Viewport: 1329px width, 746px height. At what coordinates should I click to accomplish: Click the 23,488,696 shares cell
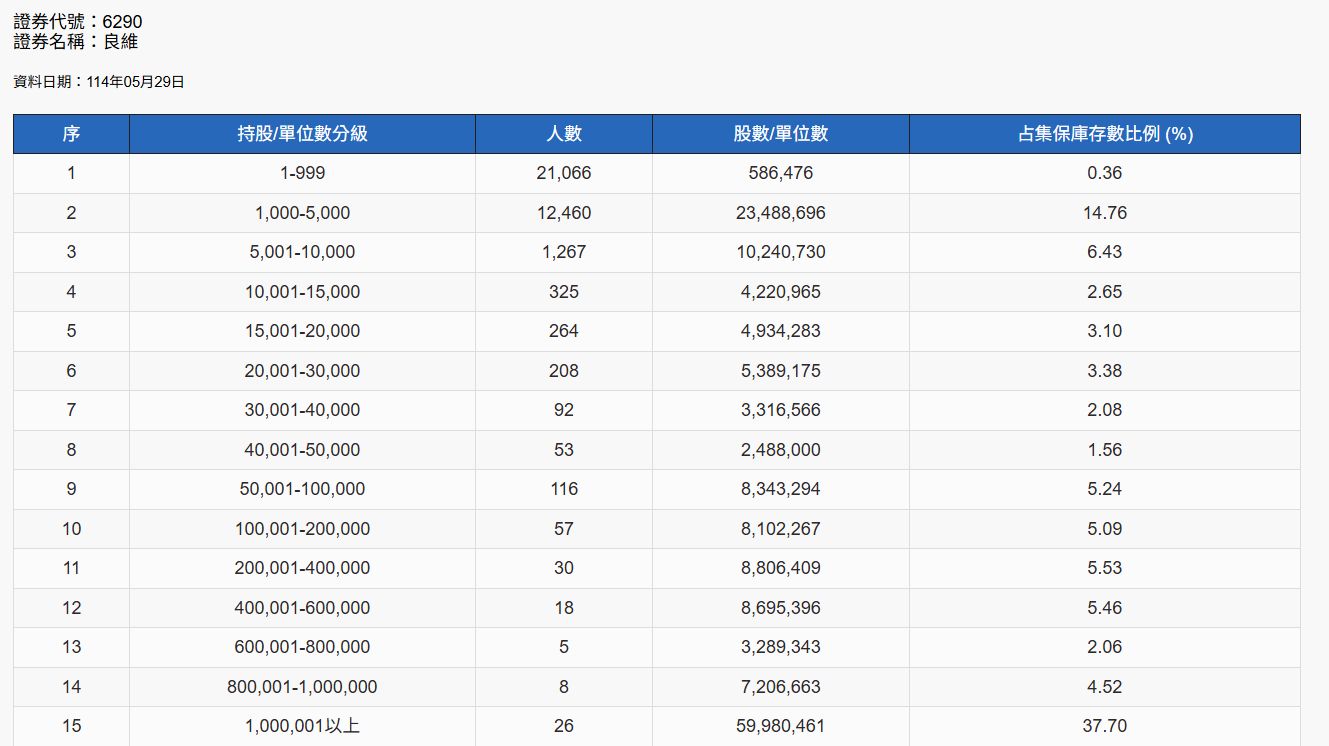pyautogui.click(x=781, y=213)
